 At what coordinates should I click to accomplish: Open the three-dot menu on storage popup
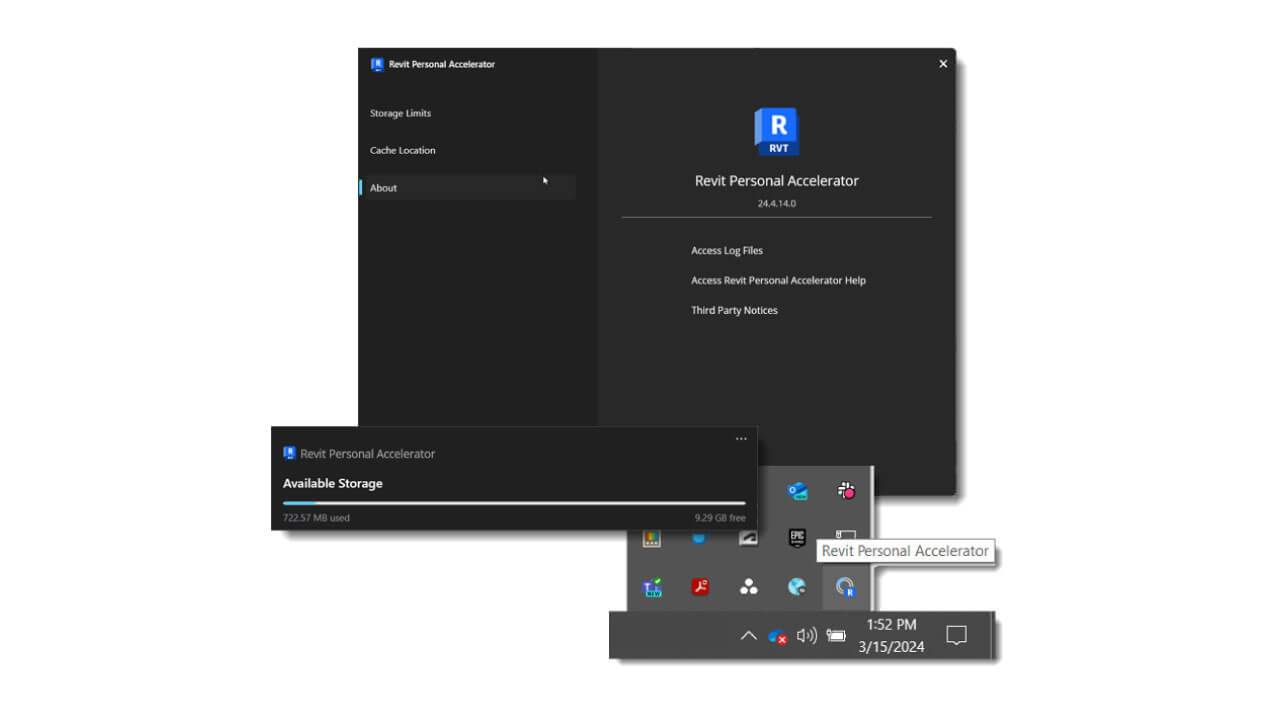[x=741, y=438]
